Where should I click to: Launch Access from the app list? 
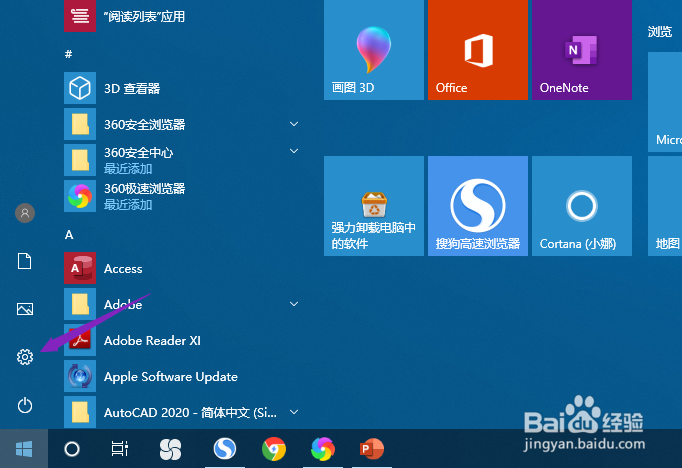click(x=80, y=268)
